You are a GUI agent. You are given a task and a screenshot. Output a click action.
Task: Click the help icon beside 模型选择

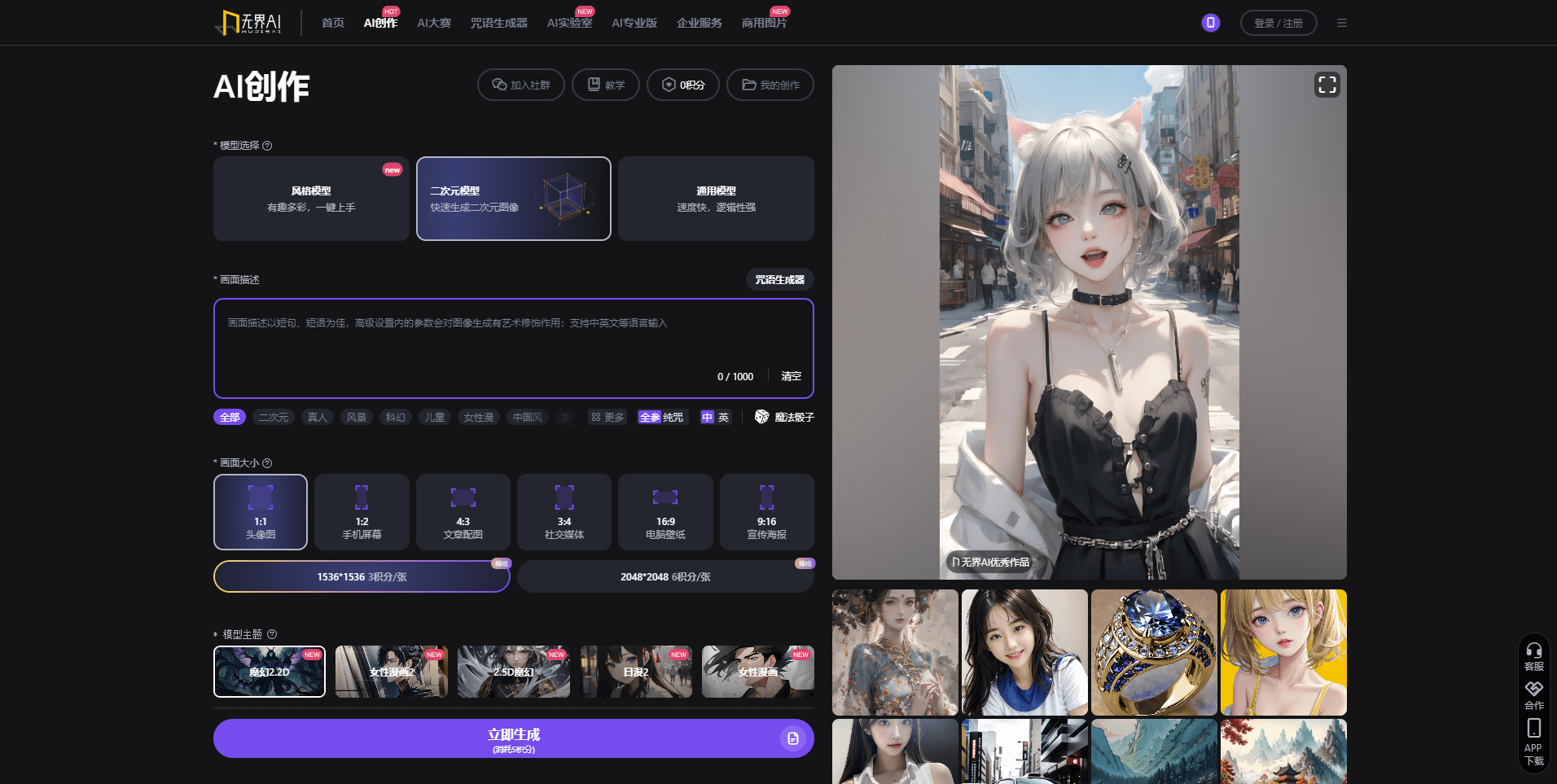click(x=267, y=146)
